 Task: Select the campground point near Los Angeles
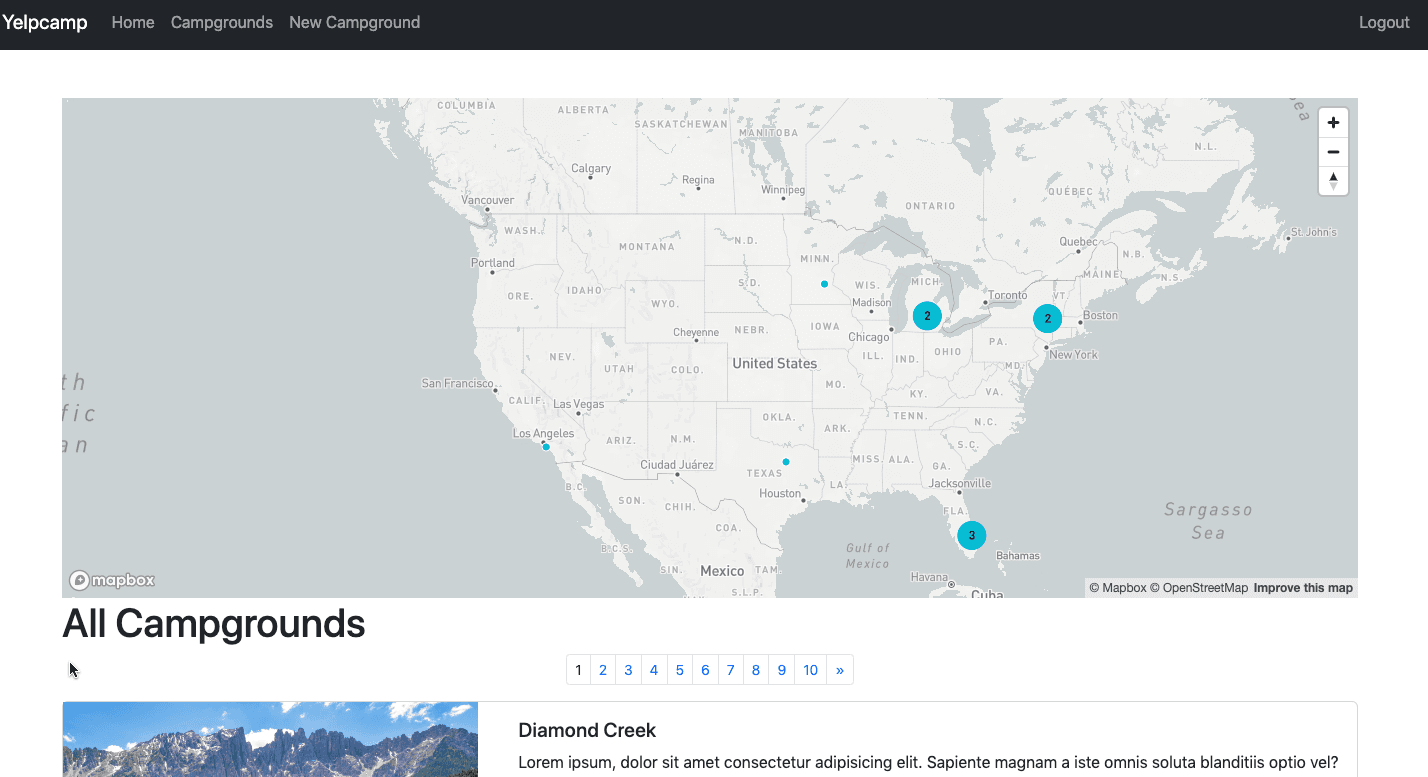coord(546,447)
